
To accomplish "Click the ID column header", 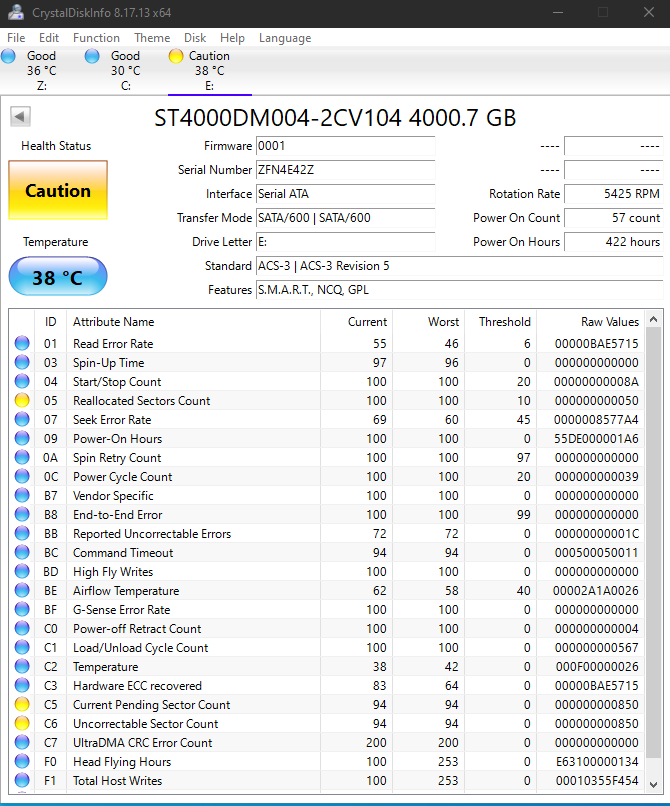I will pyautogui.click(x=50, y=322).
